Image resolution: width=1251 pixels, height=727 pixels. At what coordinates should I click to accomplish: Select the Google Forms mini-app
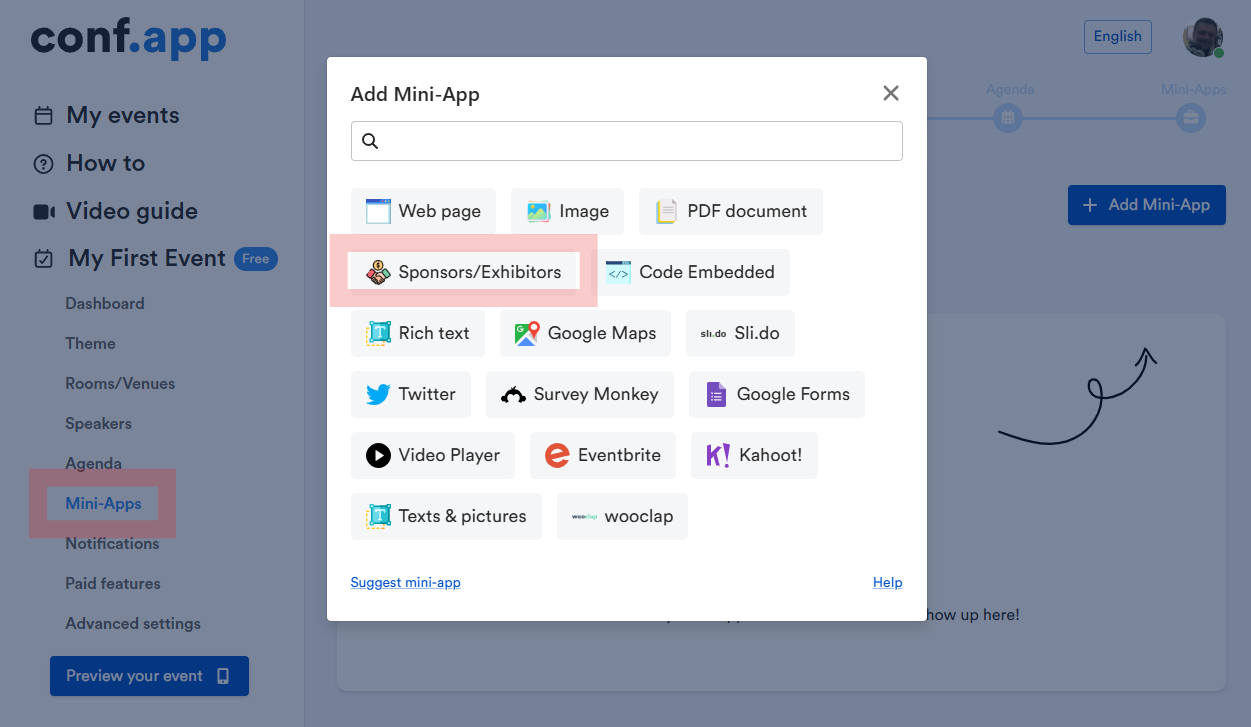[x=776, y=394]
